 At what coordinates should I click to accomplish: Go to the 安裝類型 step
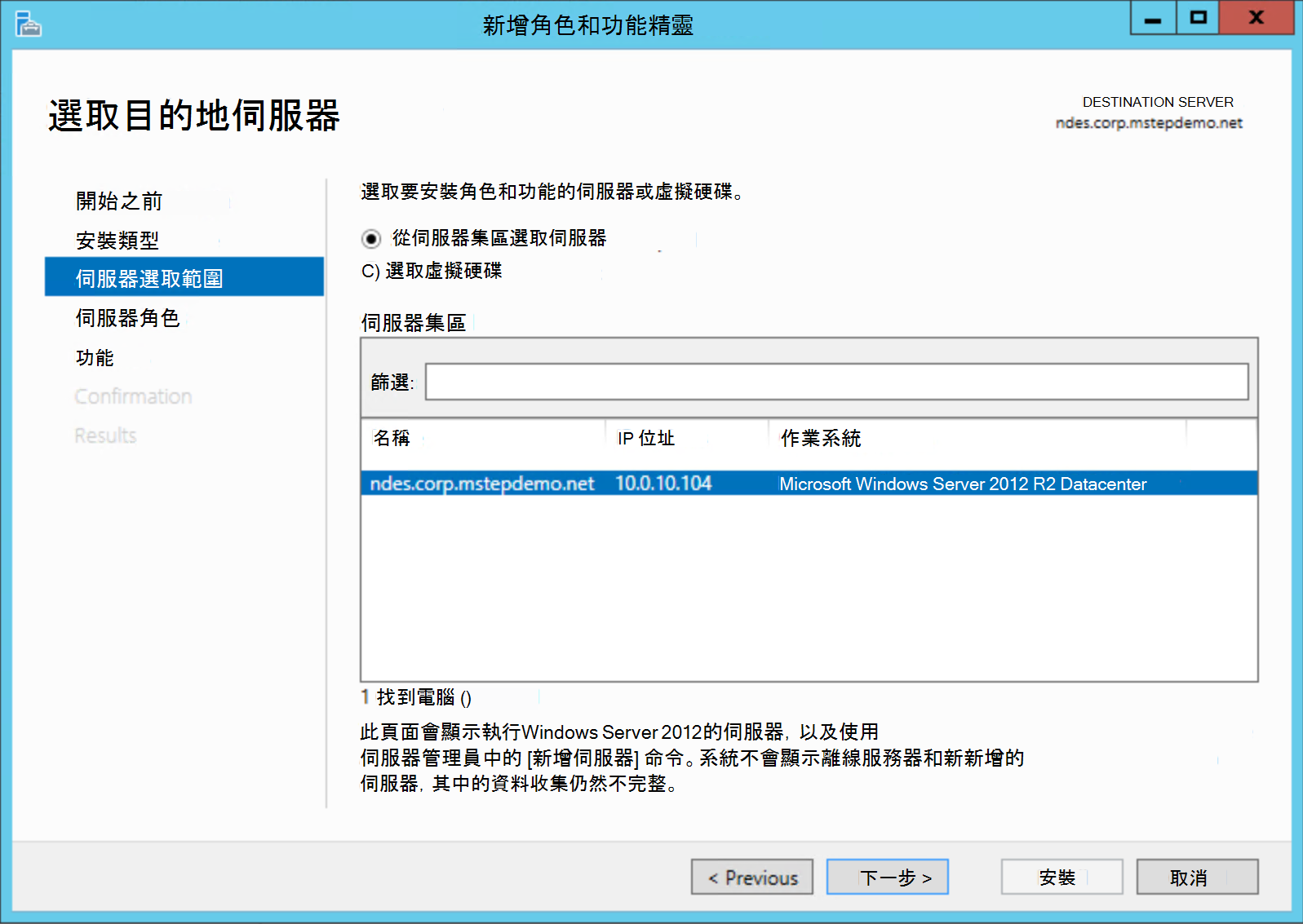[117, 240]
